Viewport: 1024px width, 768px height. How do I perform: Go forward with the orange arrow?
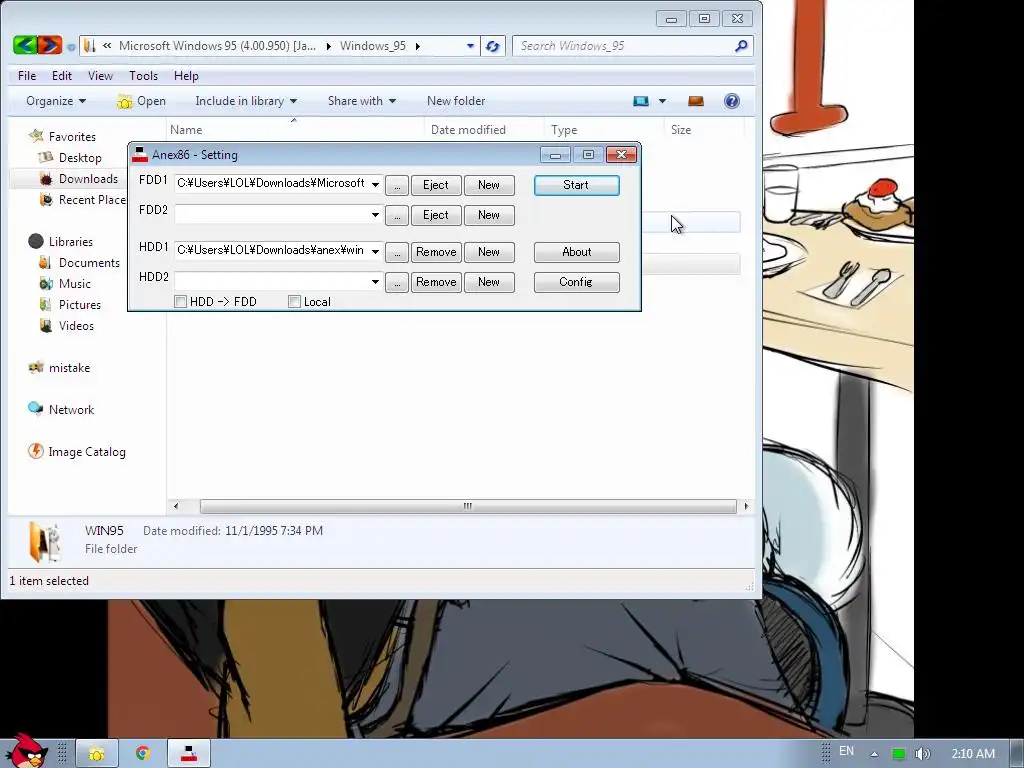[50, 45]
